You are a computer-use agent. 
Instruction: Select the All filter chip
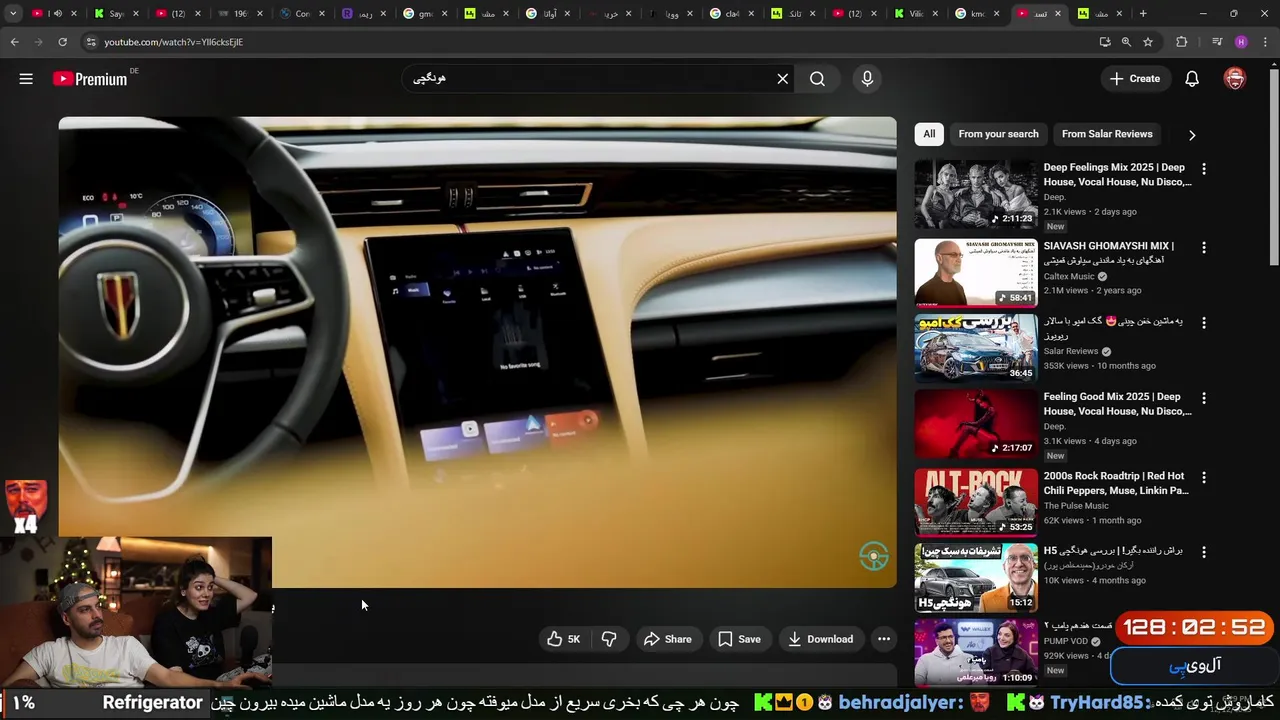point(929,134)
